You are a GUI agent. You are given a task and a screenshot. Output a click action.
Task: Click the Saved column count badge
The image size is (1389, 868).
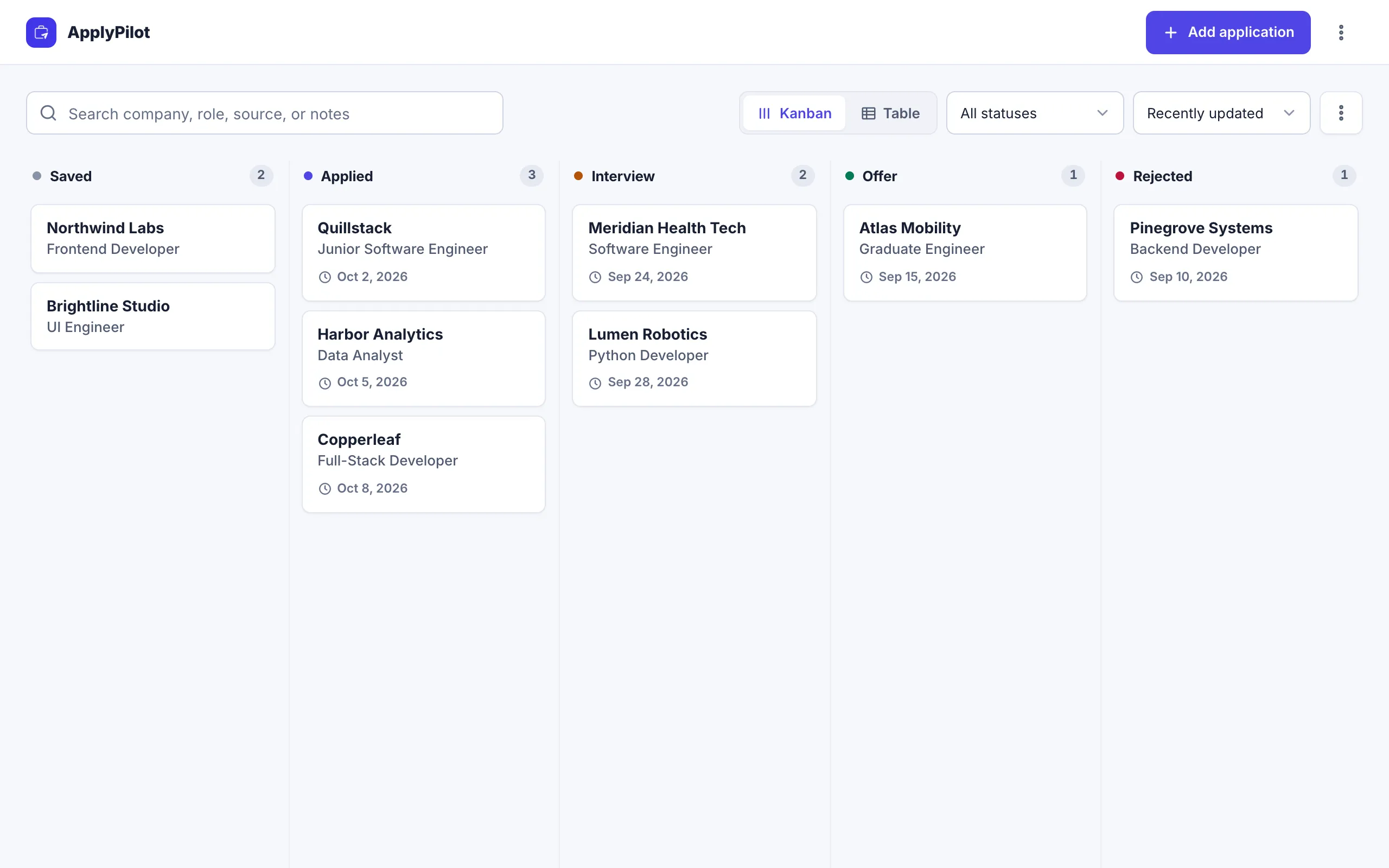261,175
